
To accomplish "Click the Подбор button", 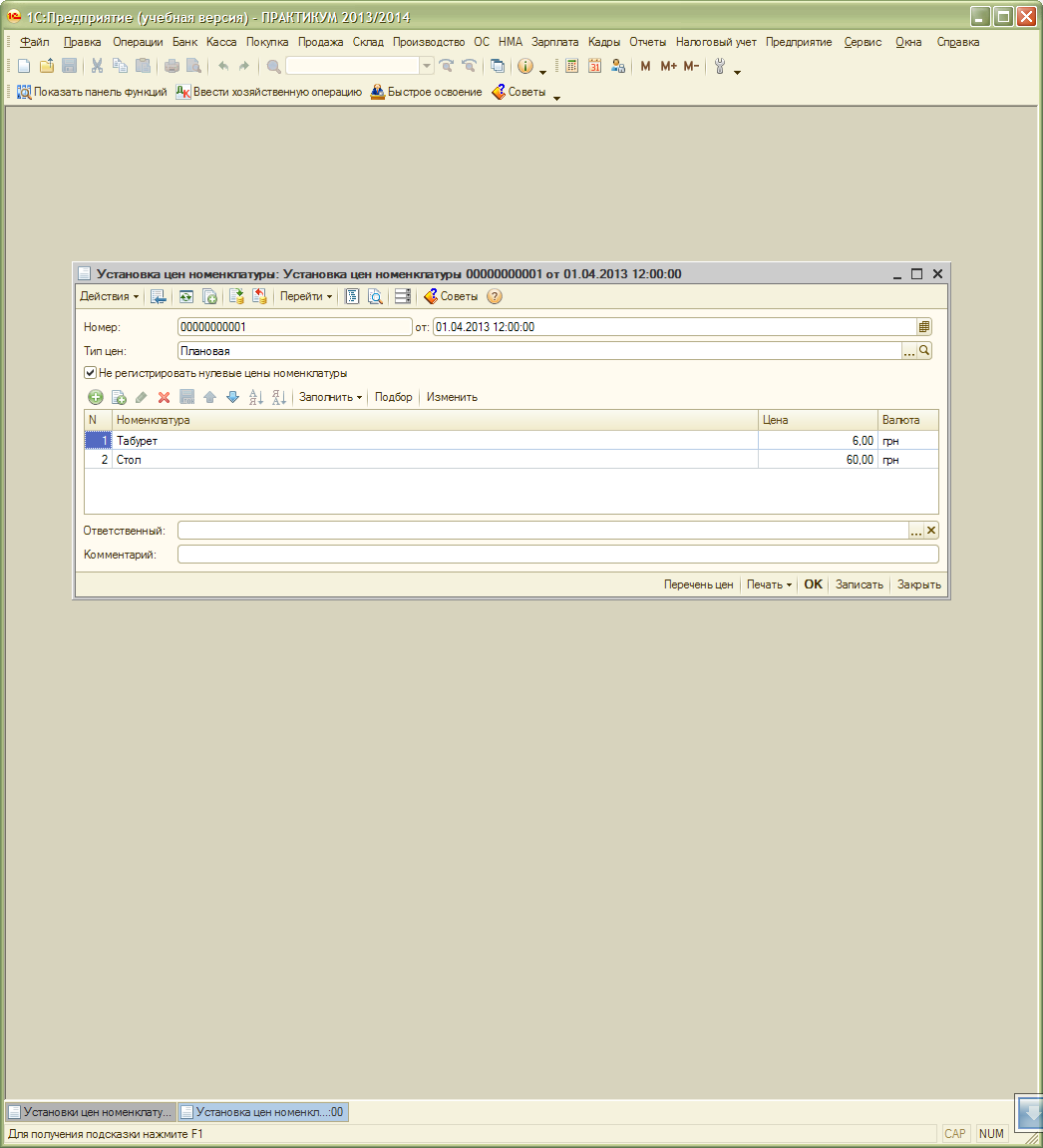I will point(393,398).
